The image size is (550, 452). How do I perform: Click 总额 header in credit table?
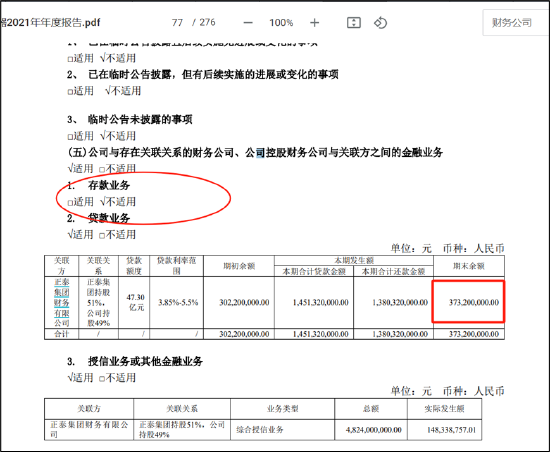coord(371,409)
